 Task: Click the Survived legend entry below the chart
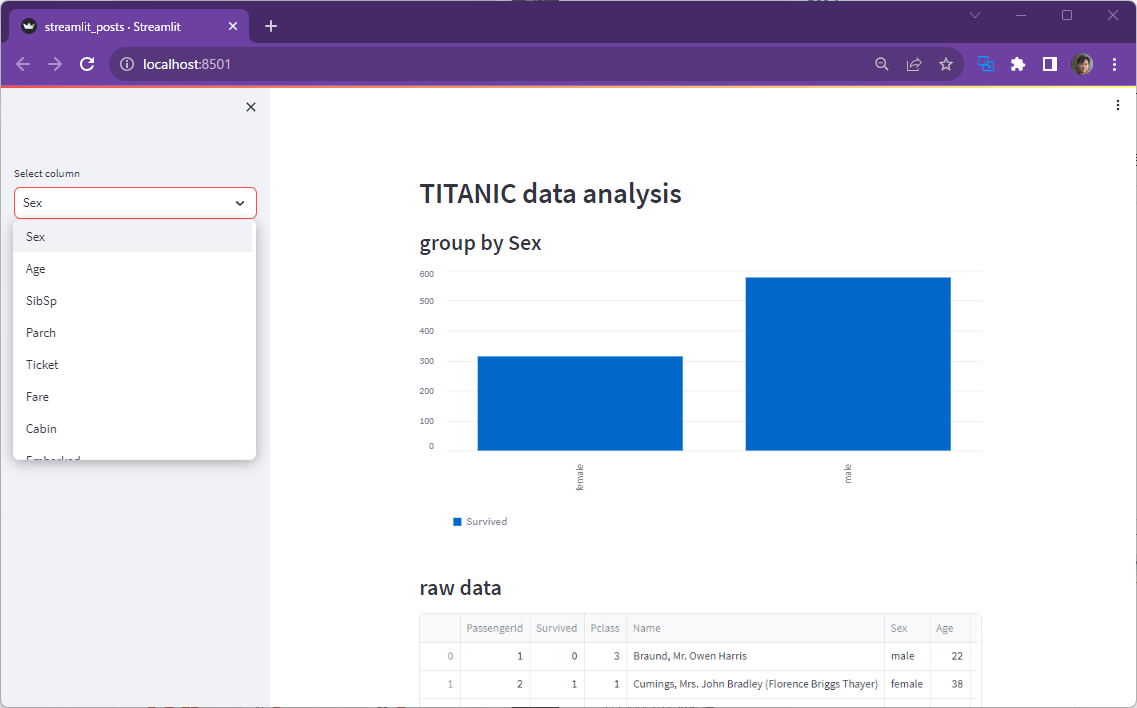coord(480,521)
